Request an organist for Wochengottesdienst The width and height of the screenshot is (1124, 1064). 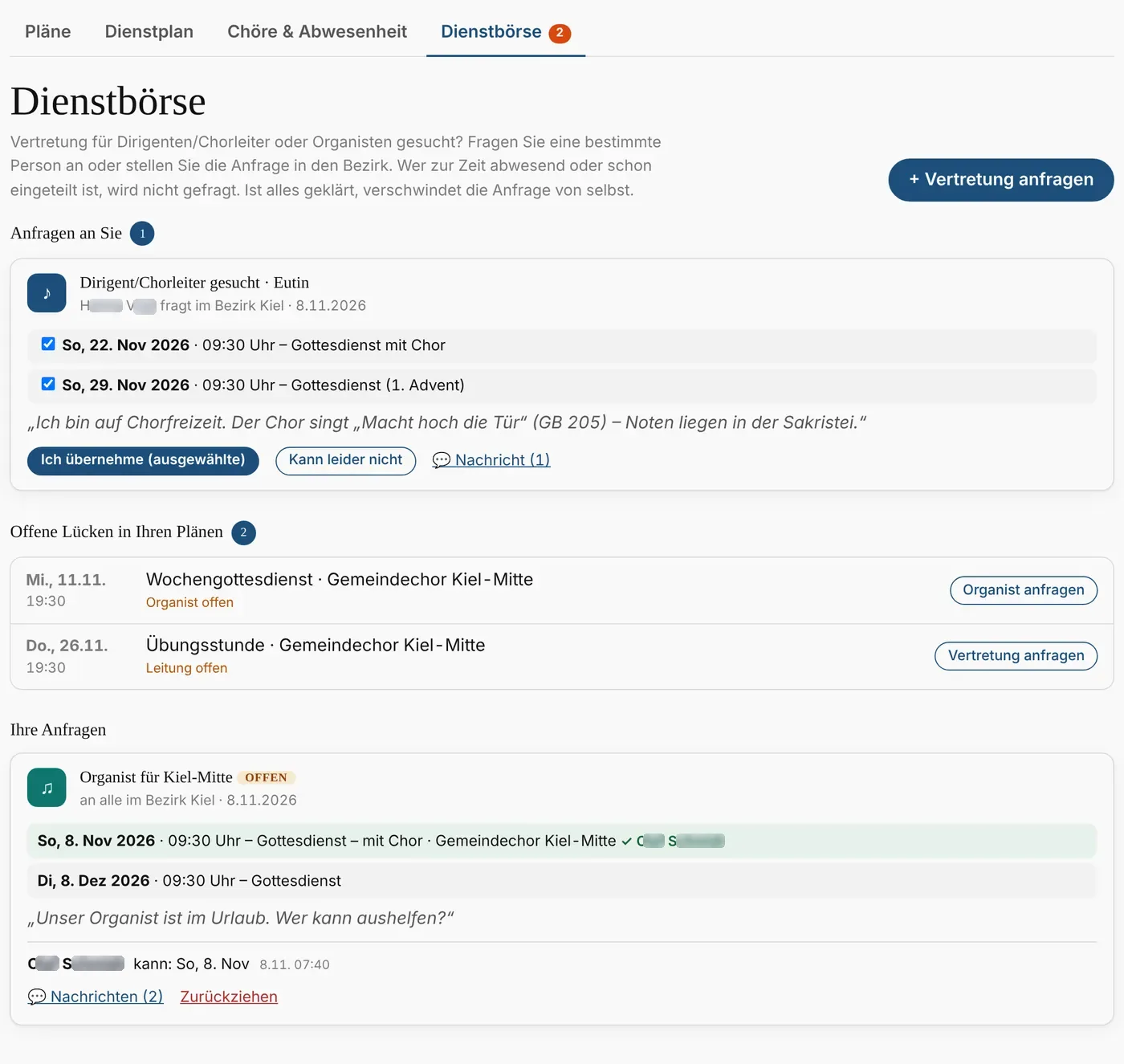click(x=1024, y=590)
